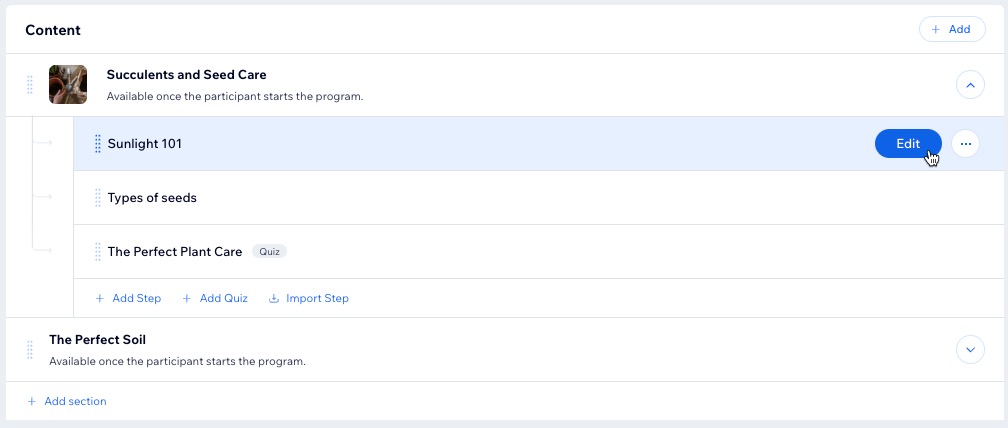Click drag handle next to Types of seeds
The image size is (1008, 428).
(x=98, y=198)
